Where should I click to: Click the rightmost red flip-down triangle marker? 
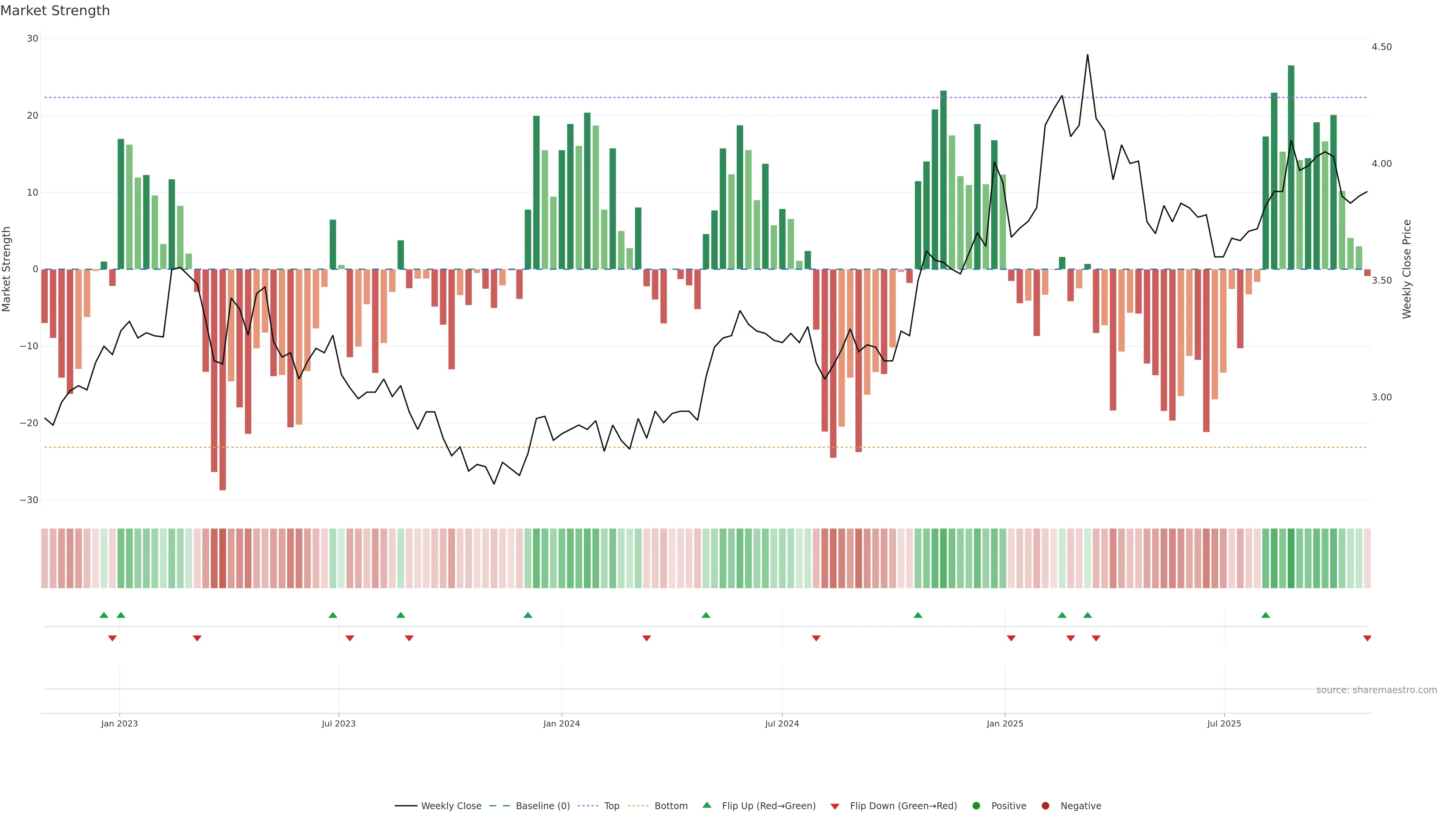(x=1367, y=638)
